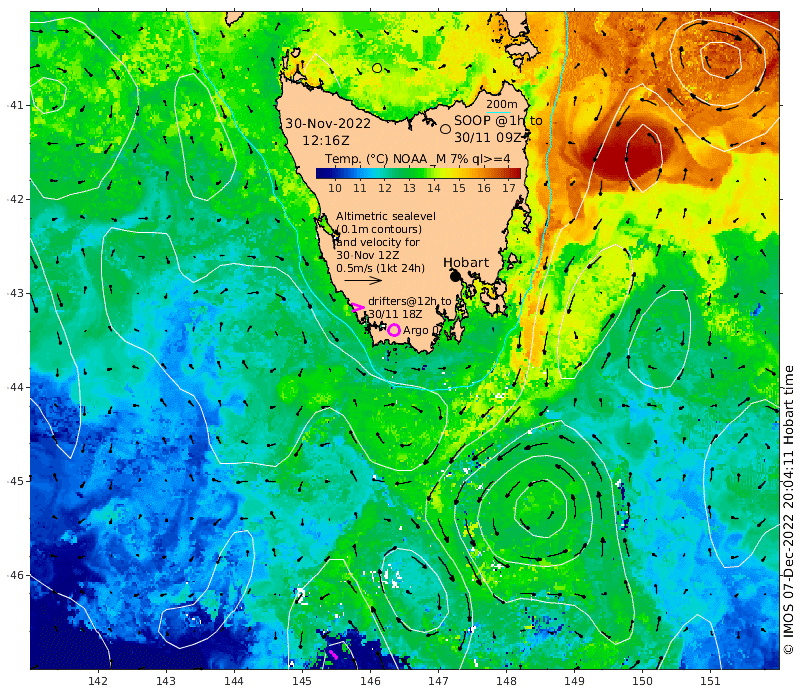Click the '0.5m/s (1kt 24h)' scale text
The image size is (800, 700).
coord(380,268)
